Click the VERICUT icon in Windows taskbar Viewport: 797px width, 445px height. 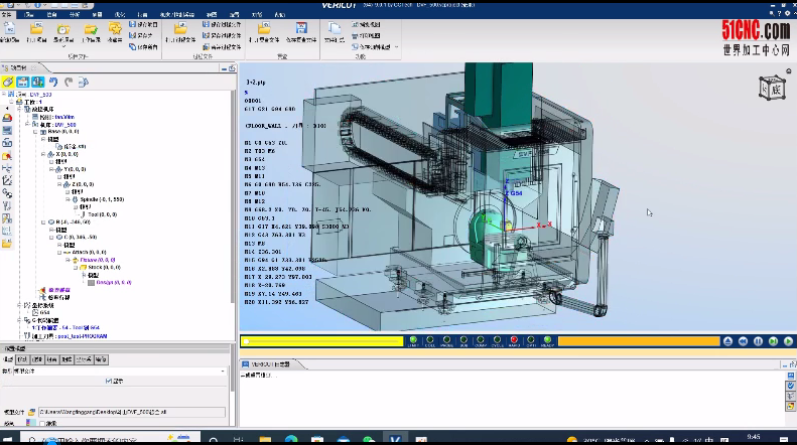point(397,439)
